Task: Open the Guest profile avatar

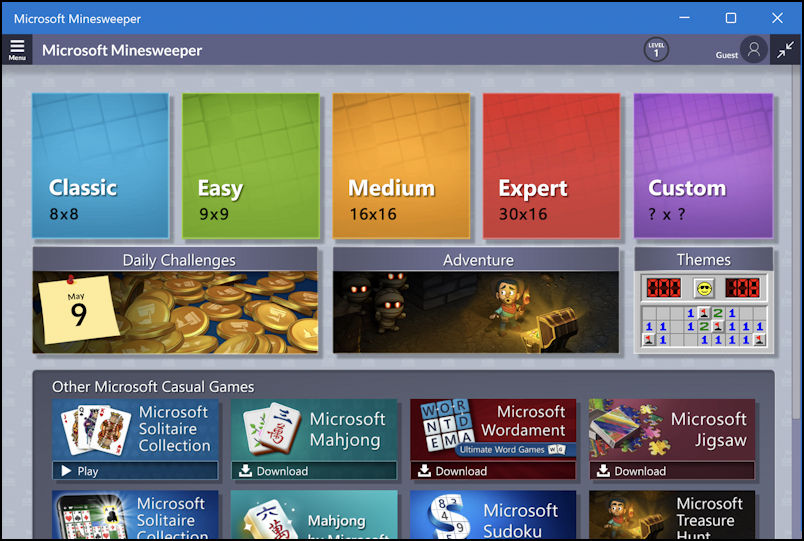Action: [x=753, y=50]
